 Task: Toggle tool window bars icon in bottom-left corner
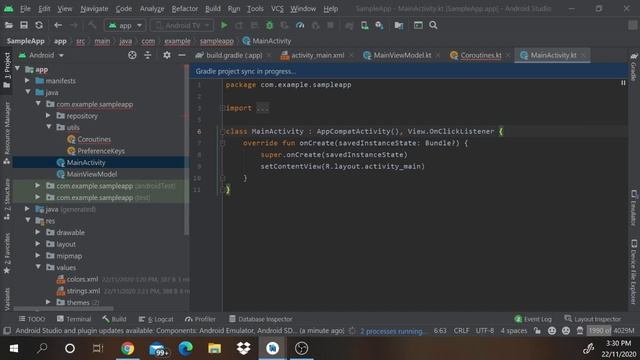[7, 331]
